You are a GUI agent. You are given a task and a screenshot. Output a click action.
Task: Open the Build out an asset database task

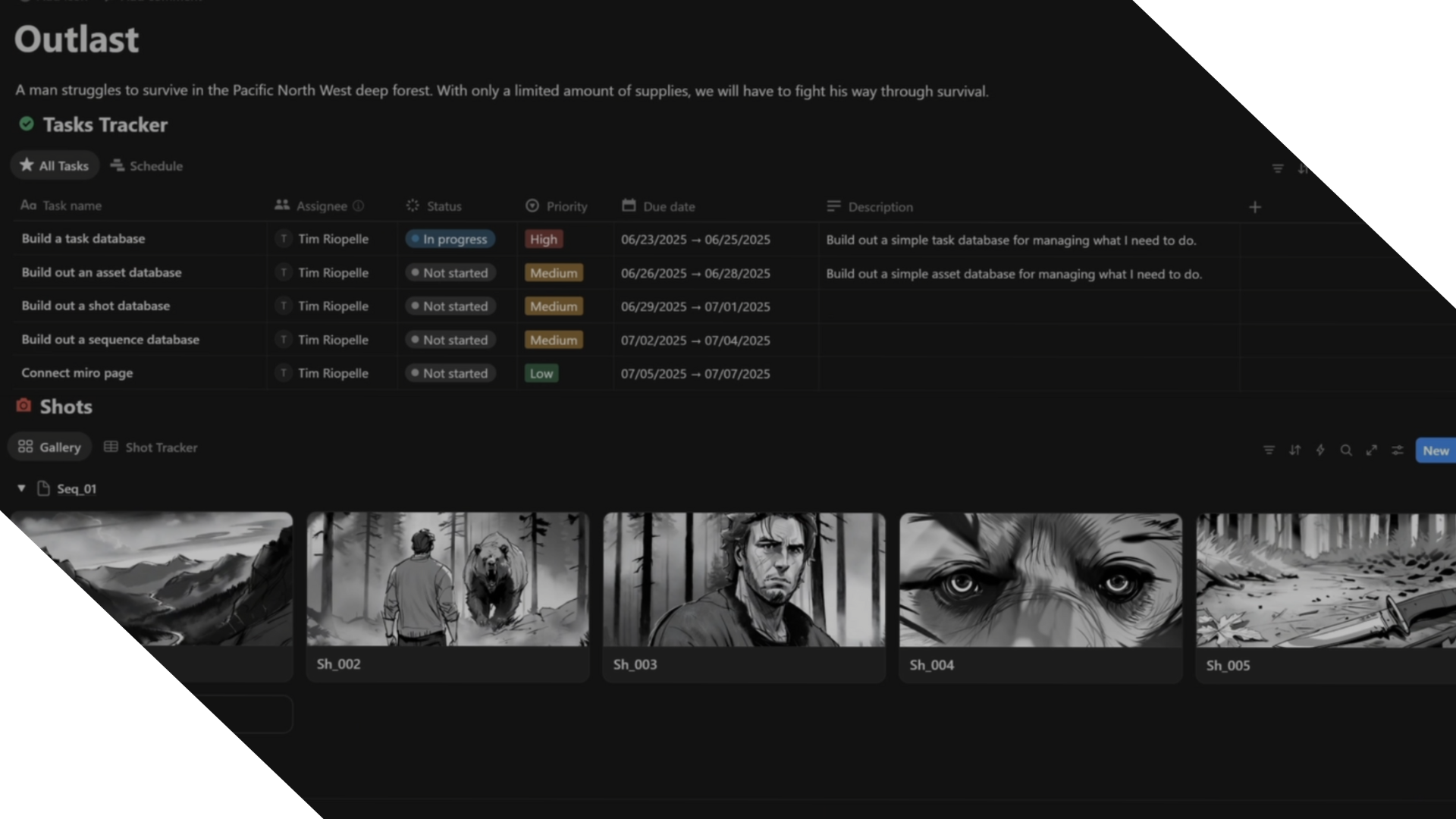(102, 272)
